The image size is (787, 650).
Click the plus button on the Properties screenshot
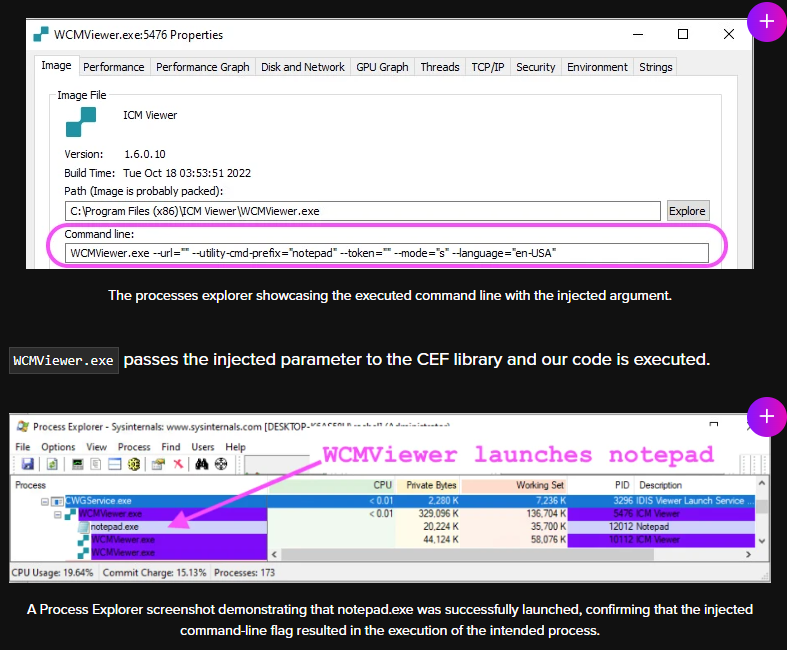point(766,22)
